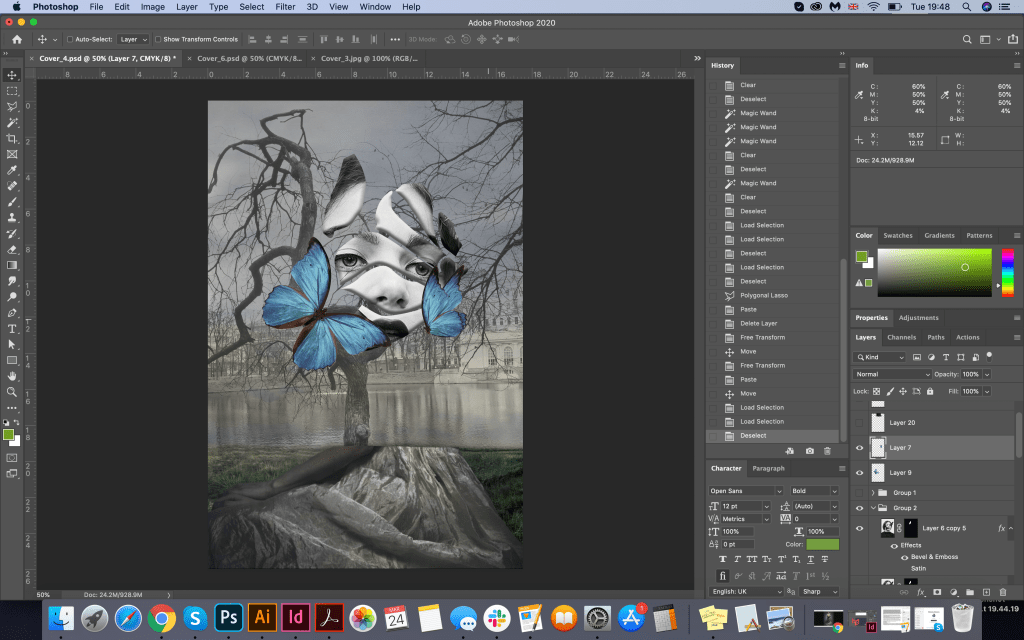Tick the Show Transform Controls checkbox
This screenshot has width=1024, height=640.
coord(157,39)
